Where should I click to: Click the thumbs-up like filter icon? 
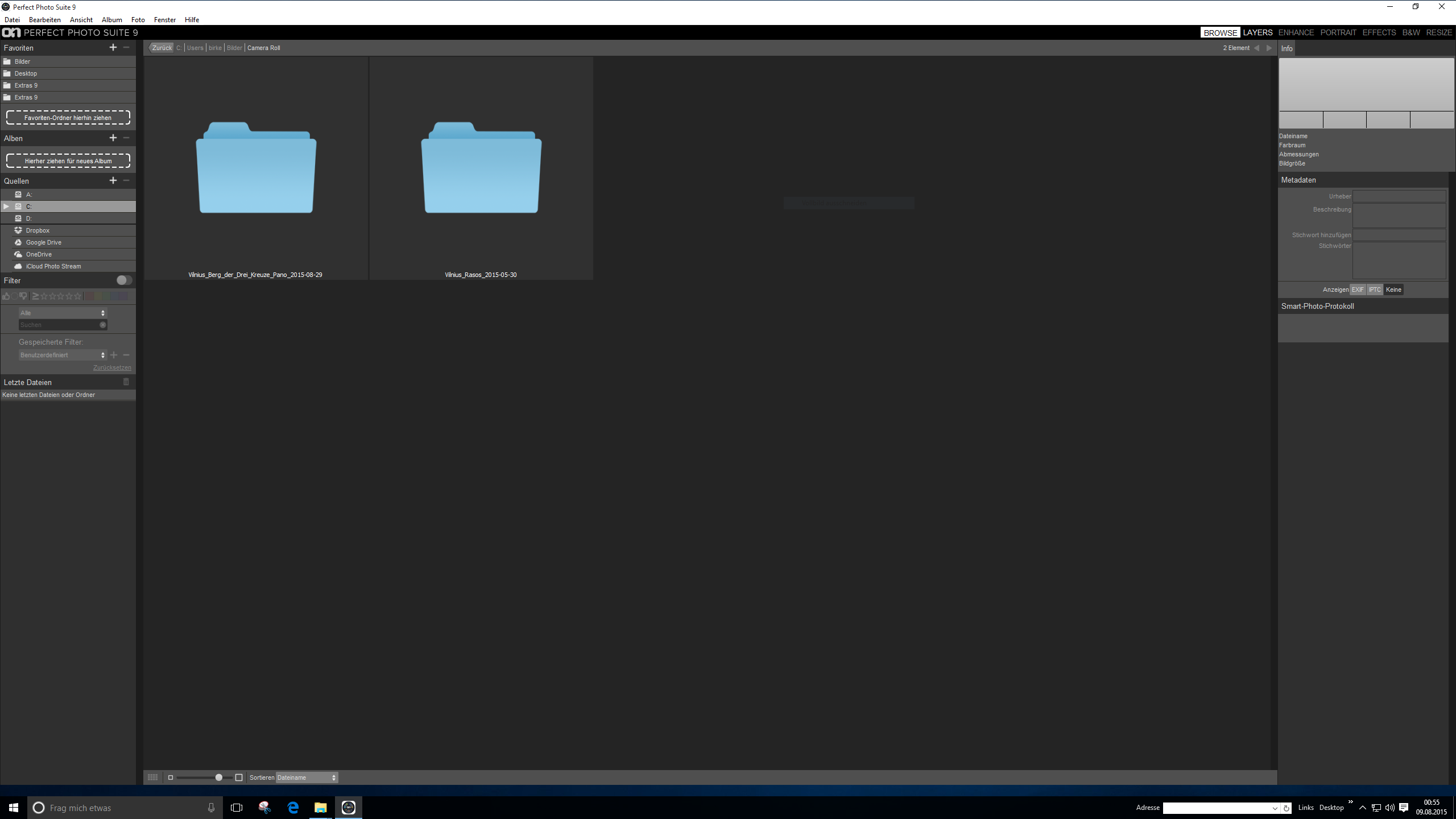6,296
